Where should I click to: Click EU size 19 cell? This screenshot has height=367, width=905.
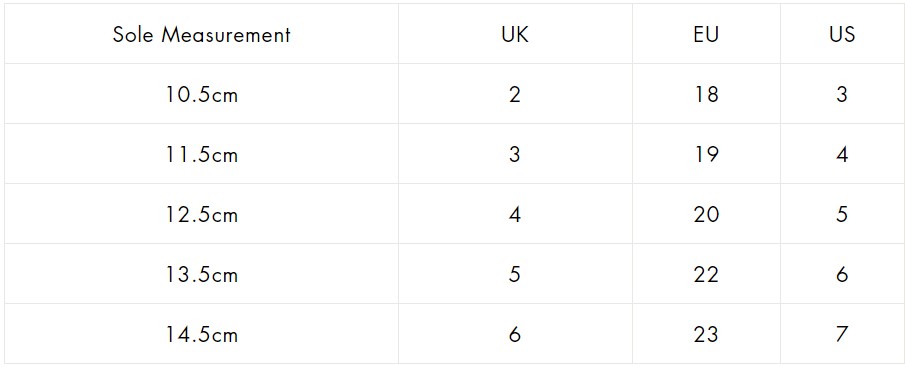pos(706,154)
